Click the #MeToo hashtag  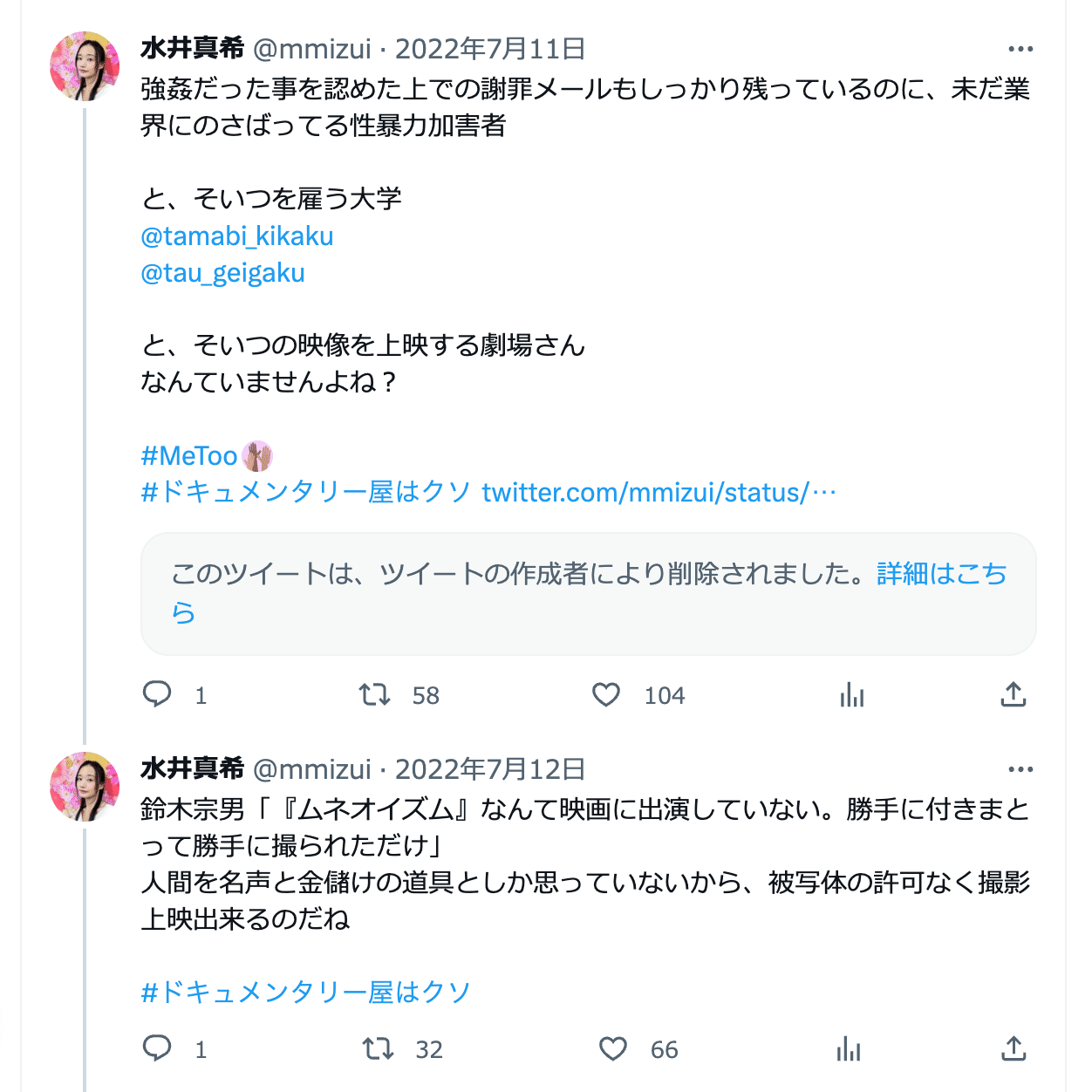click(189, 455)
